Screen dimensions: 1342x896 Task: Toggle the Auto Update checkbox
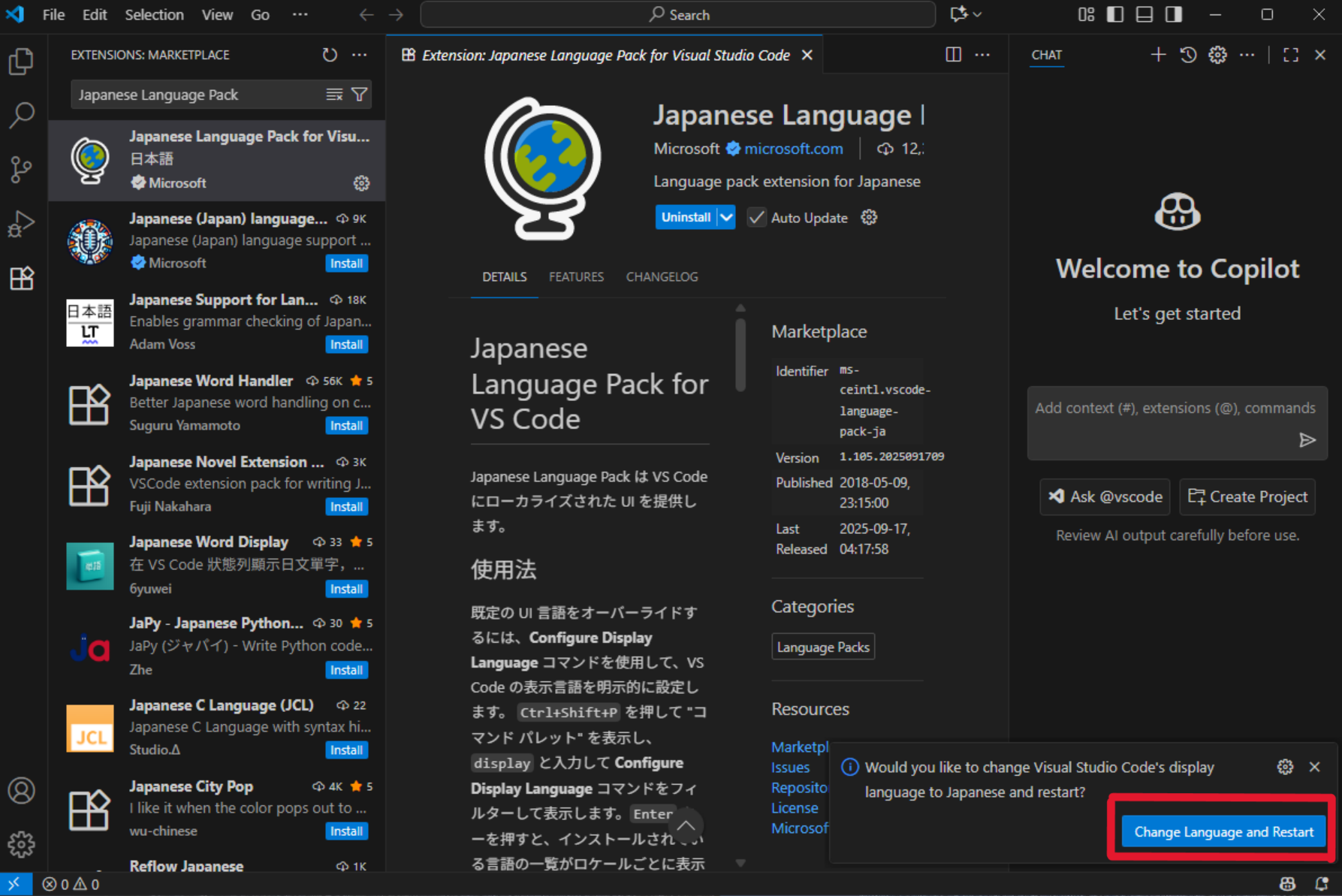click(757, 218)
